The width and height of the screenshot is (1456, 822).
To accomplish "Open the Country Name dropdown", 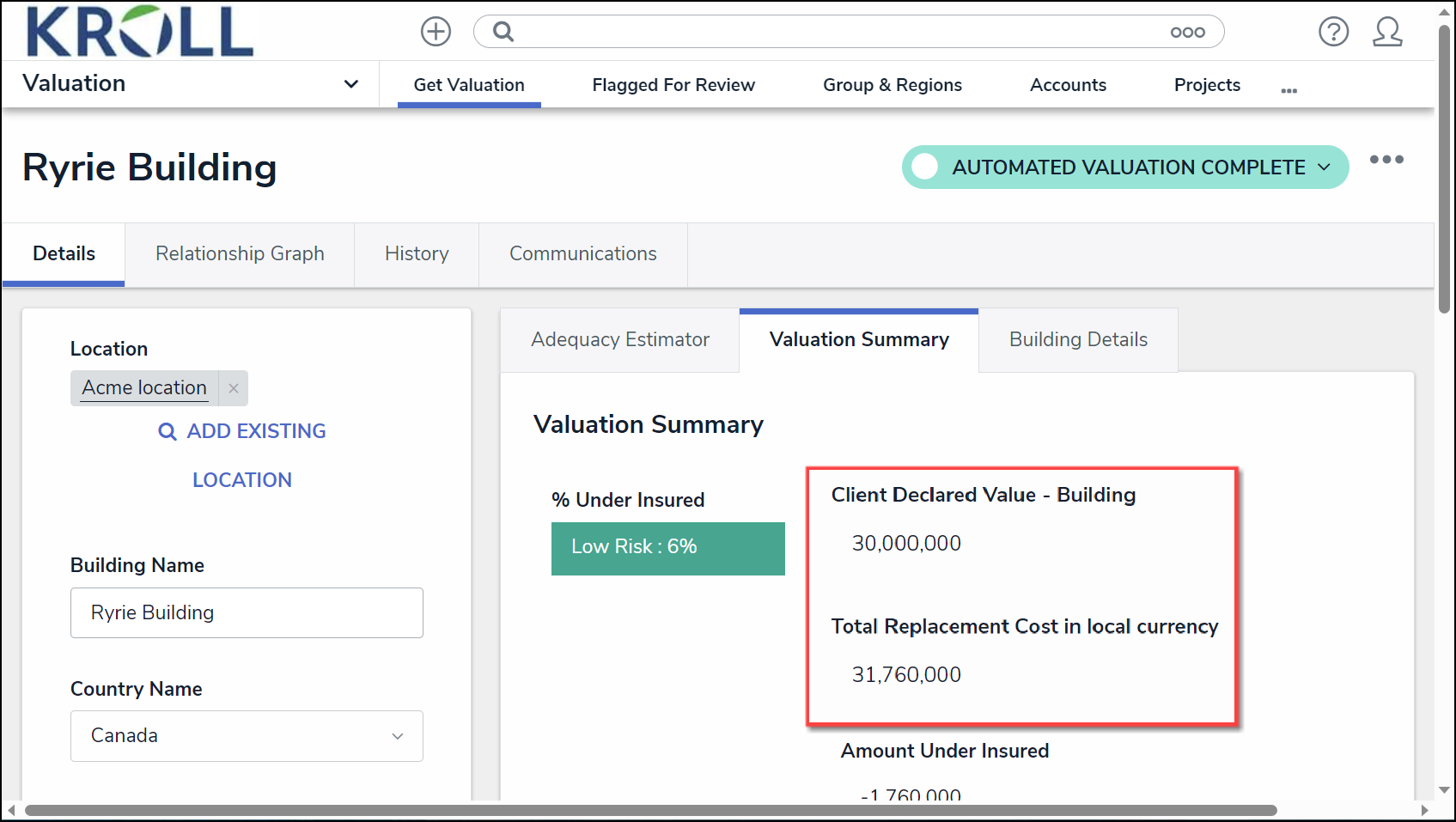I will [x=247, y=736].
